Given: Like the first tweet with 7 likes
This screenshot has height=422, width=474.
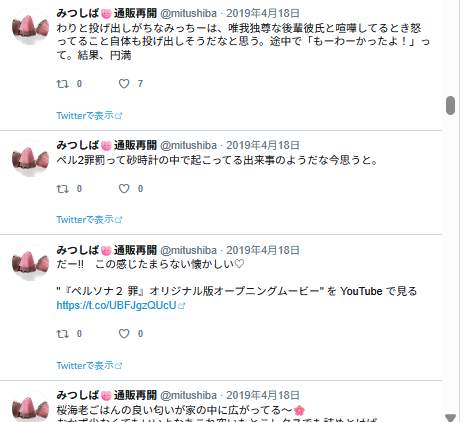Looking at the screenshot, I should pyautogui.click(x=124, y=84).
